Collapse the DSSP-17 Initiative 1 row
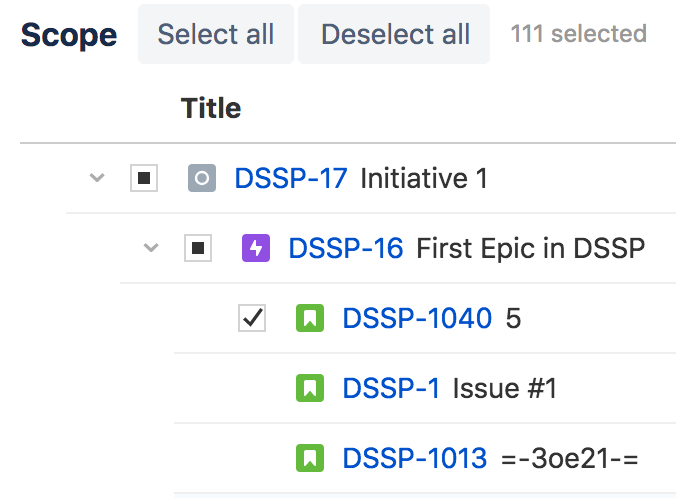 tap(96, 179)
